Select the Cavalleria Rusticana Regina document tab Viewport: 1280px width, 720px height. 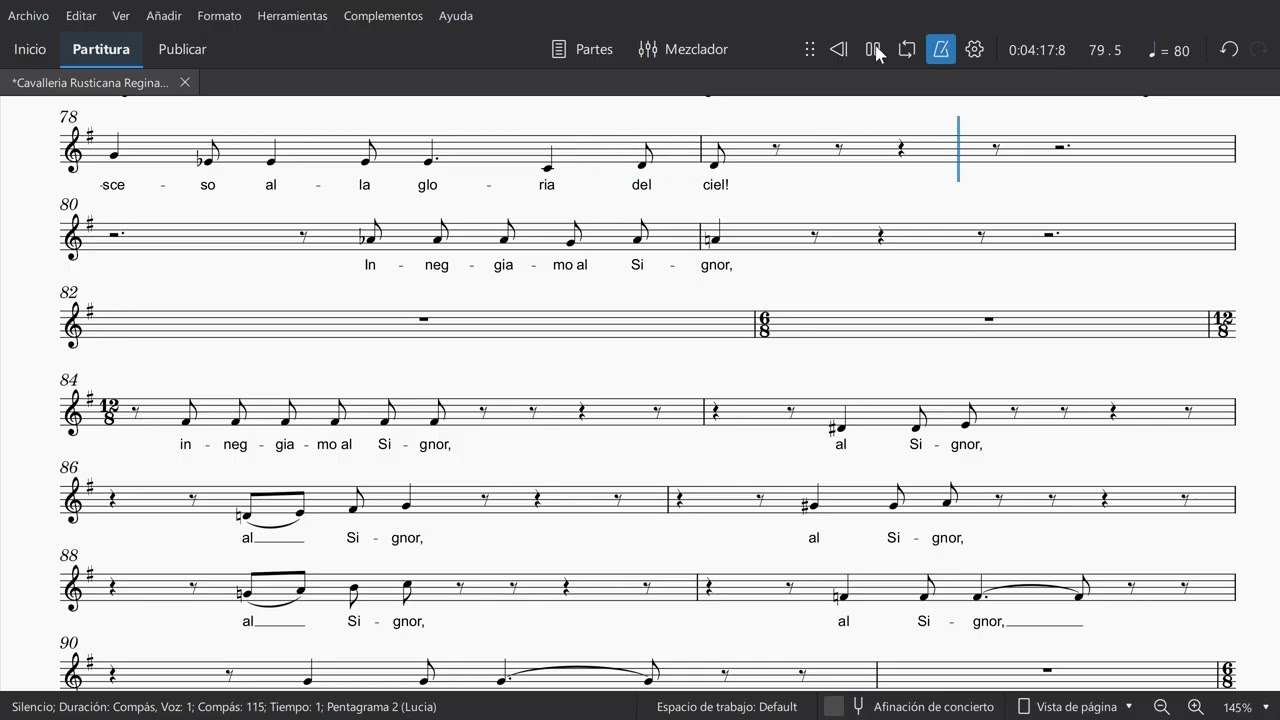(91, 83)
